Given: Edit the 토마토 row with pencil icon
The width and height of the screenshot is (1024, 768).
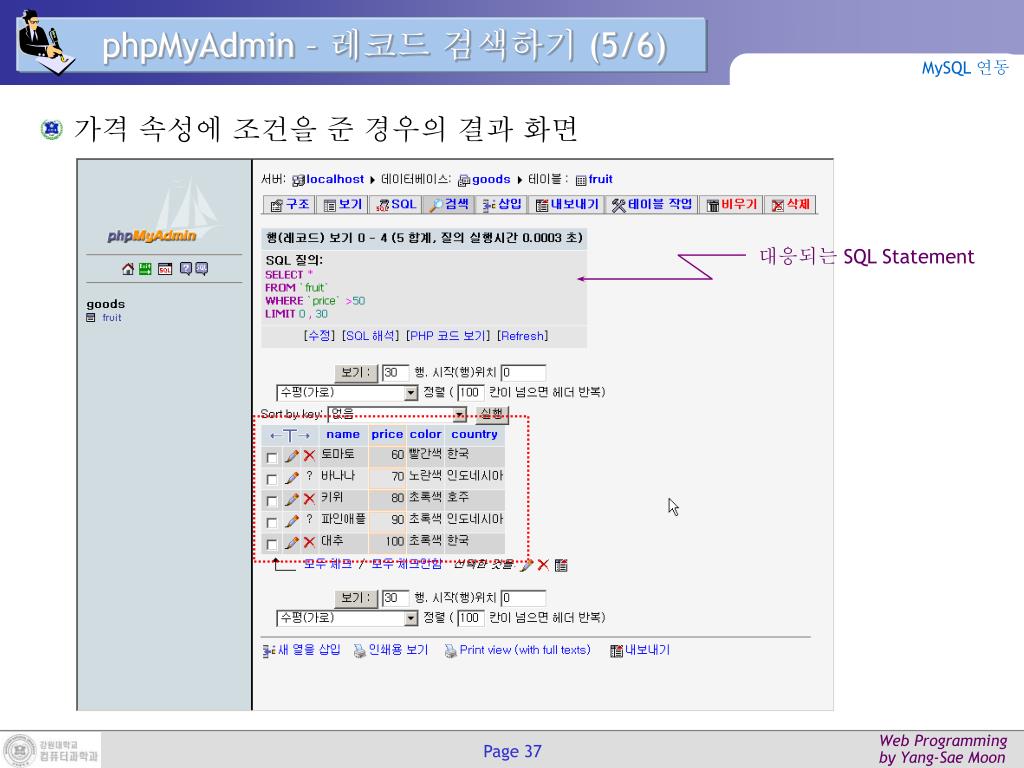Looking at the screenshot, I should (292, 456).
